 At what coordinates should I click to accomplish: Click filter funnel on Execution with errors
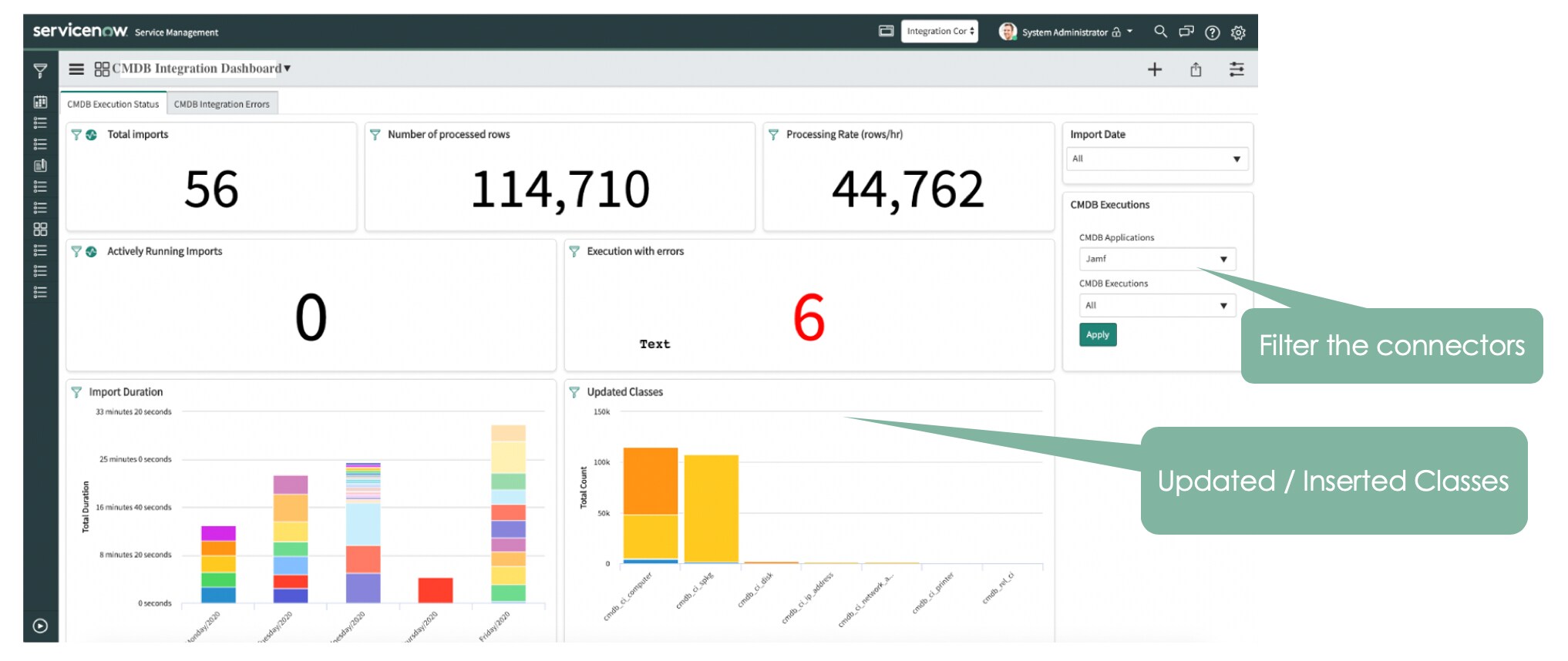click(574, 252)
